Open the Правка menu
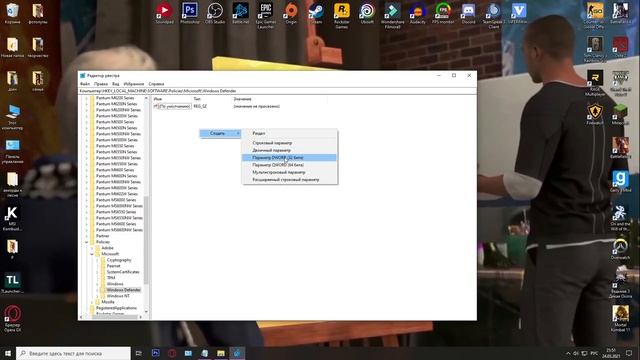This screenshot has width=640, height=360. tap(101, 84)
